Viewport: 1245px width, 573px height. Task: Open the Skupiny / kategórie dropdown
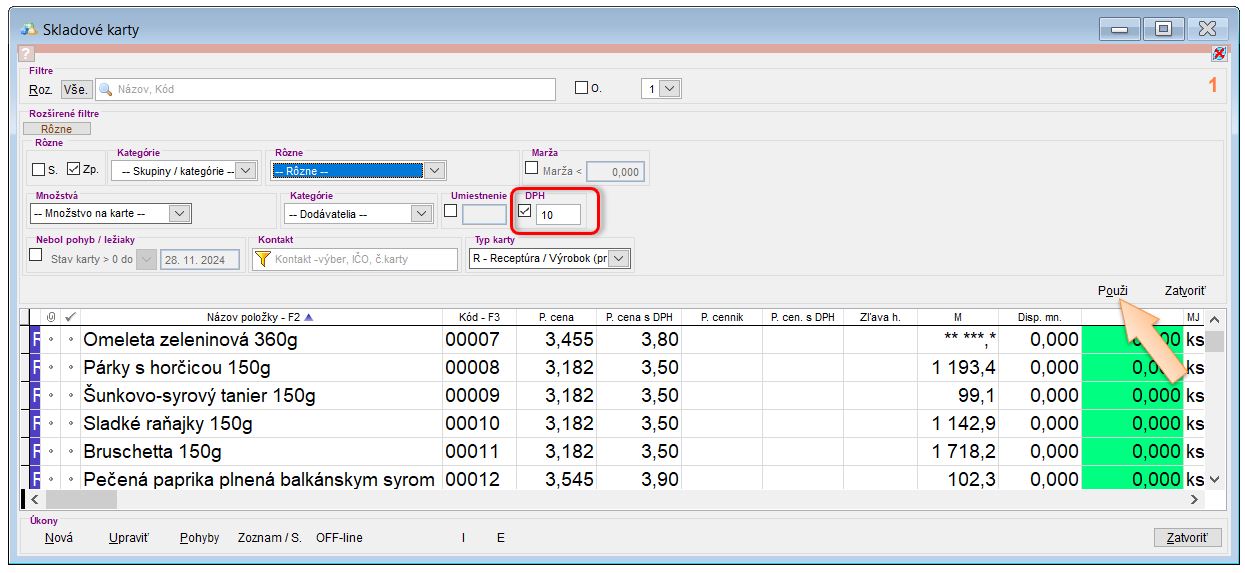pos(246,171)
